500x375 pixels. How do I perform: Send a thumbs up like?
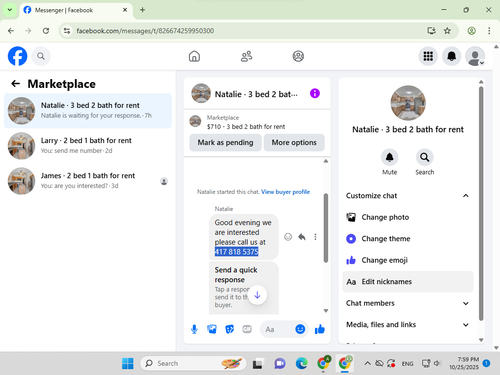(x=320, y=329)
